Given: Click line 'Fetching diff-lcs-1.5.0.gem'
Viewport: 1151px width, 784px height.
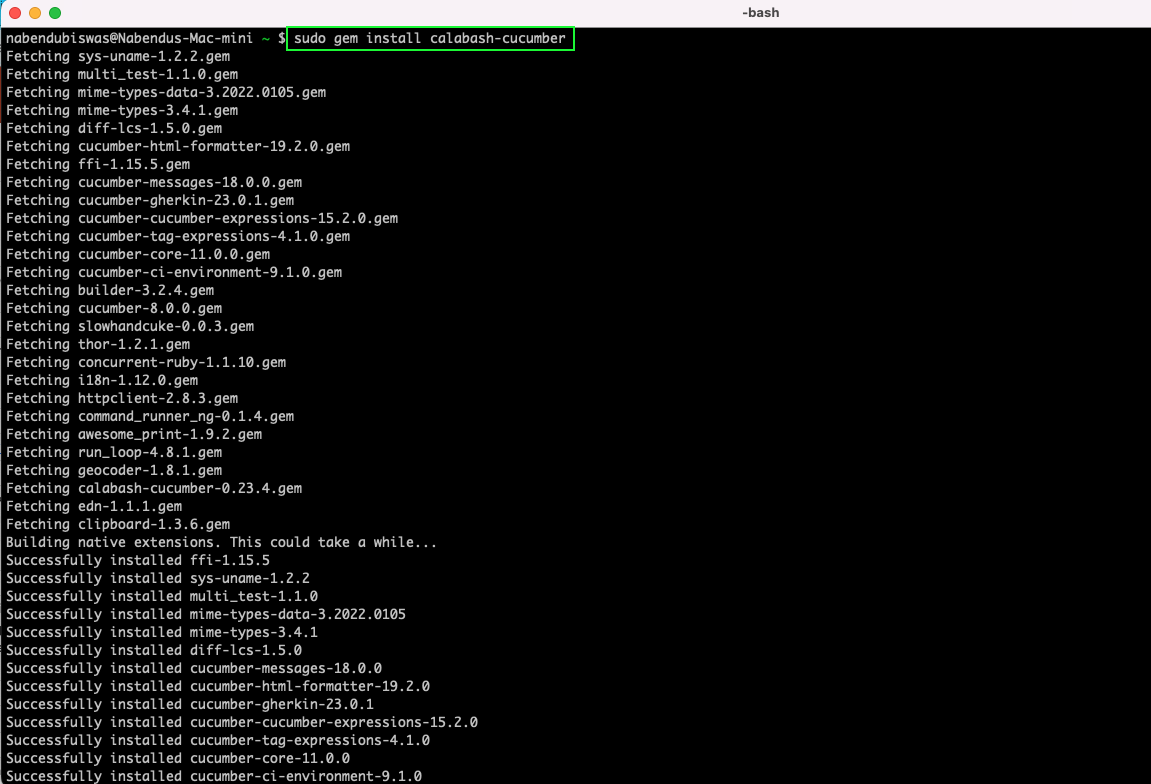Looking at the screenshot, I should point(114,128).
